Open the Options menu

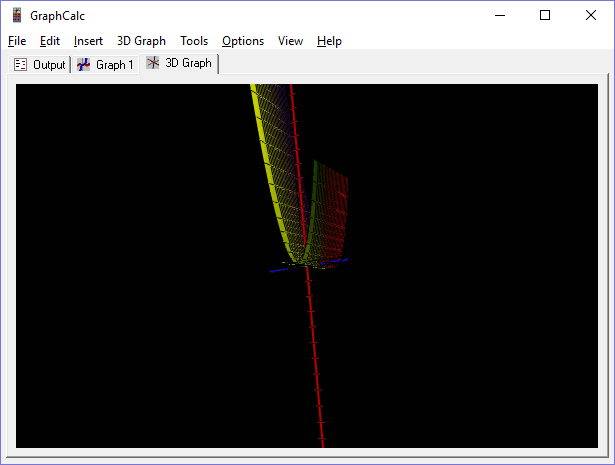(243, 41)
